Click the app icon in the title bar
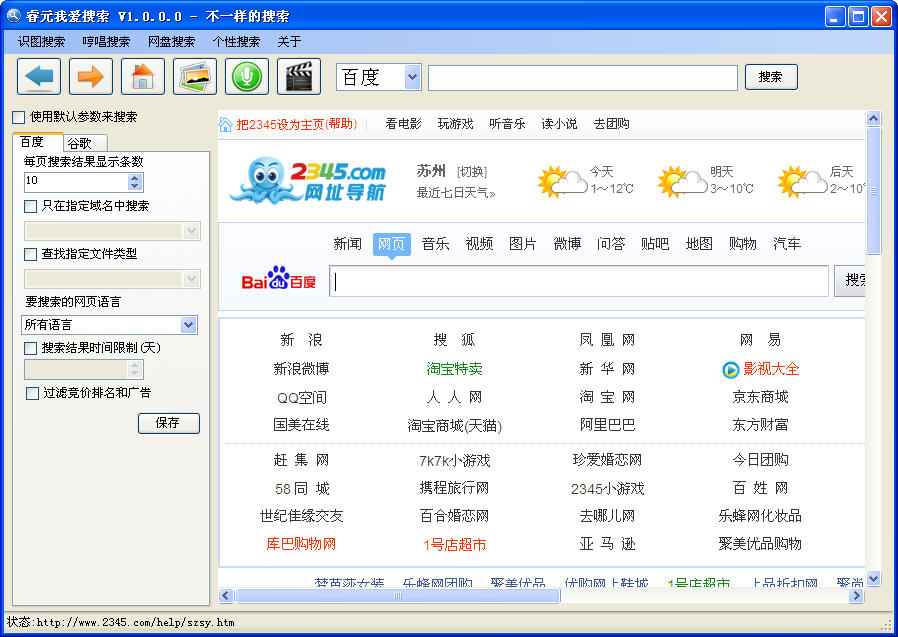The height and width of the screenshot is (637, 898). pos(13,15)
